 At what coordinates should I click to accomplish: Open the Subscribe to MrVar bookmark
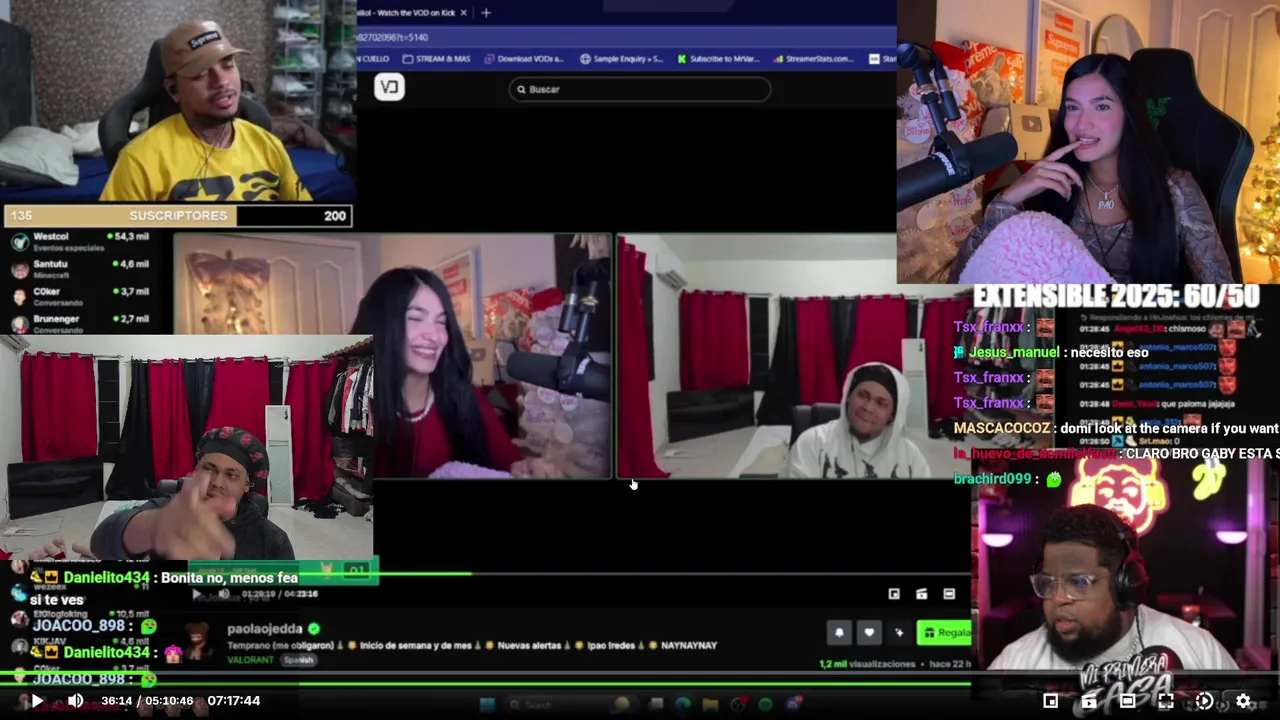(718, 59)
